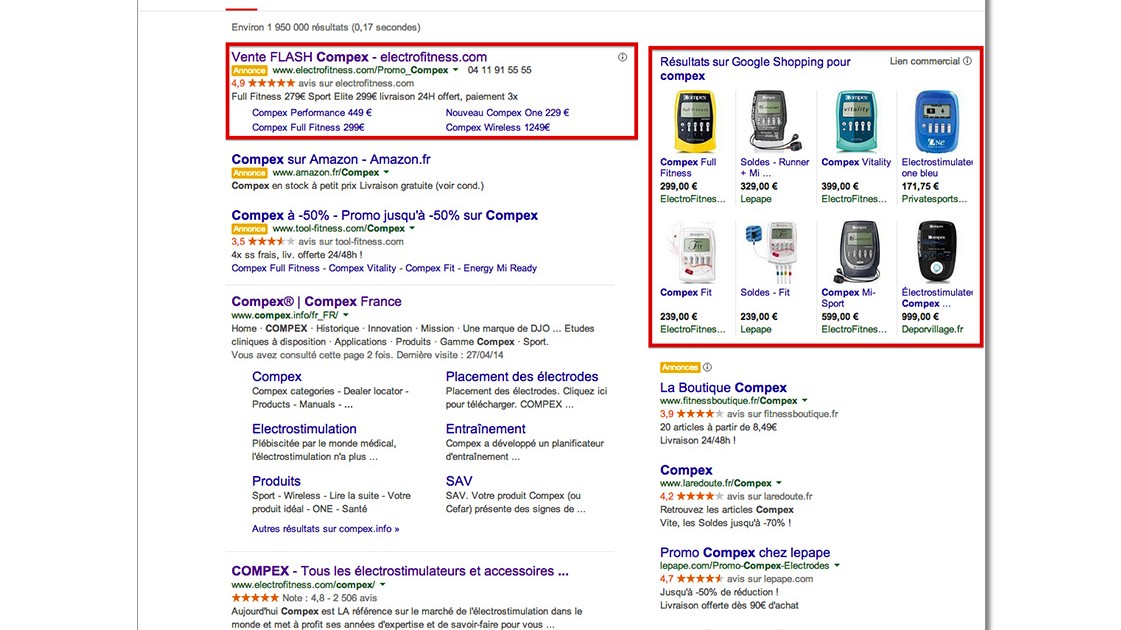
Task: Open Produits sitelink
Action: 276,481
